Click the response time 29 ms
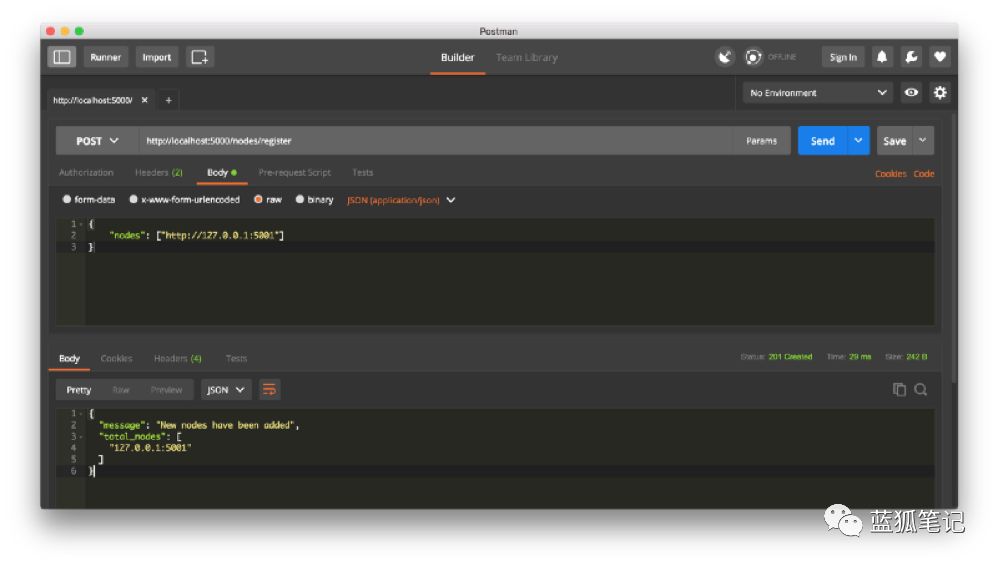This screenshot has height=566, width=998. (859, 357)
